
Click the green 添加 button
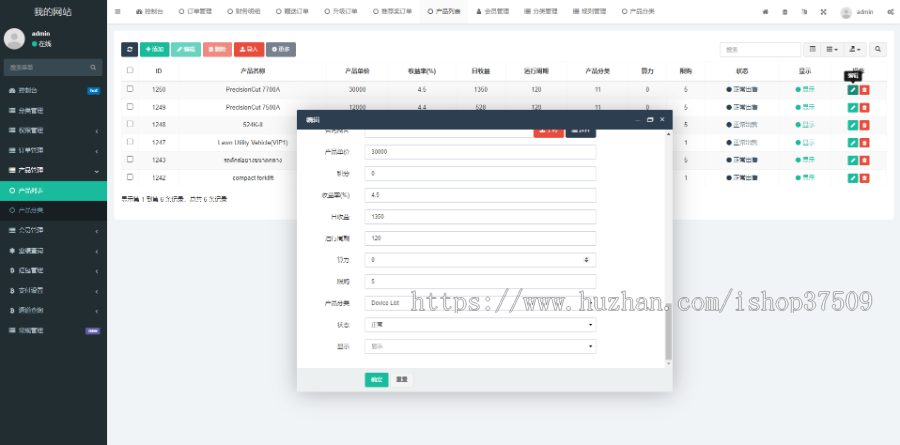[x=154, y=49]
